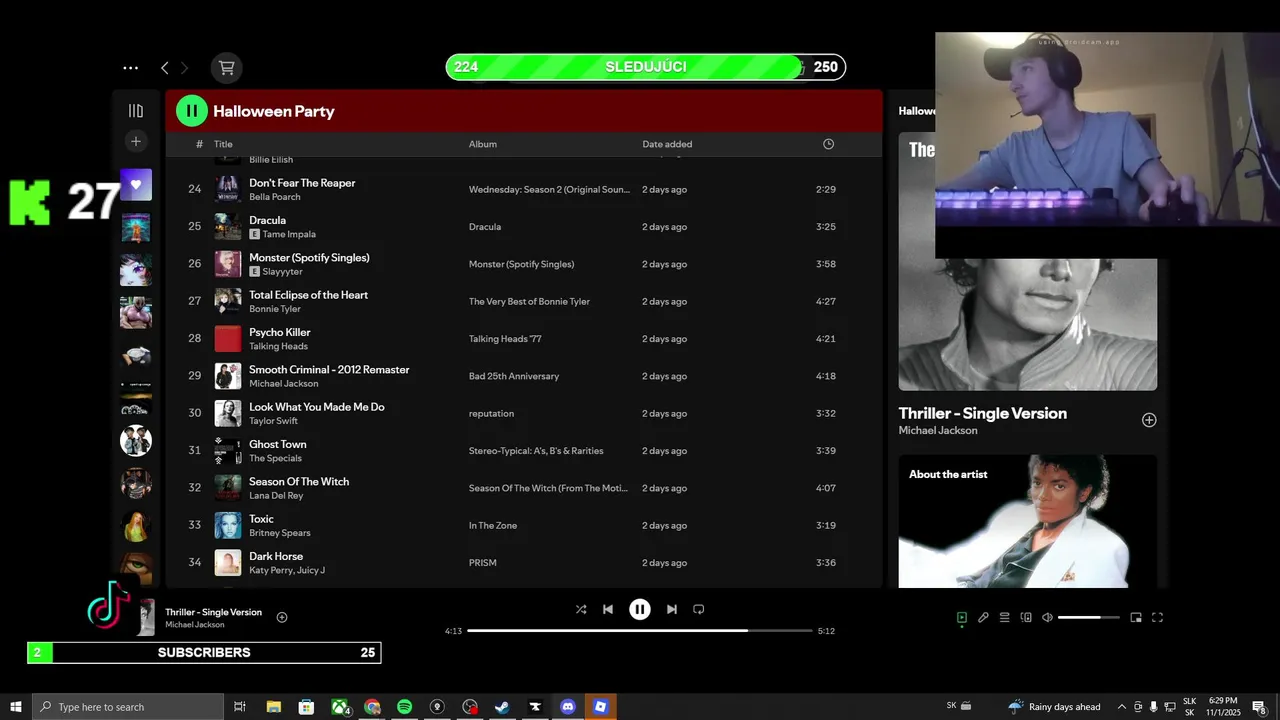The height and width of the screenshot is (720, 1280).
Task: Open Thriller - Single Version title in panel
Action: (x=982, y=413)
